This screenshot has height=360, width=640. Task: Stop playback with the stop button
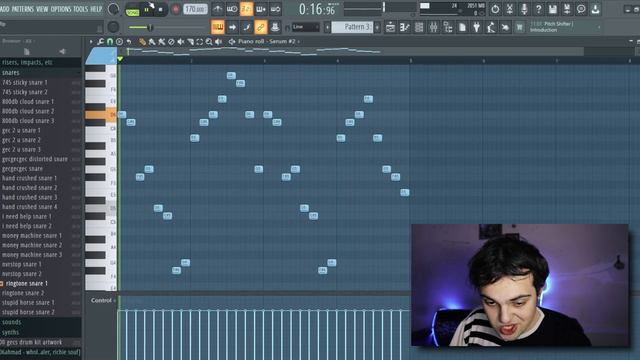pyautogui.click(x=160, y=9)
